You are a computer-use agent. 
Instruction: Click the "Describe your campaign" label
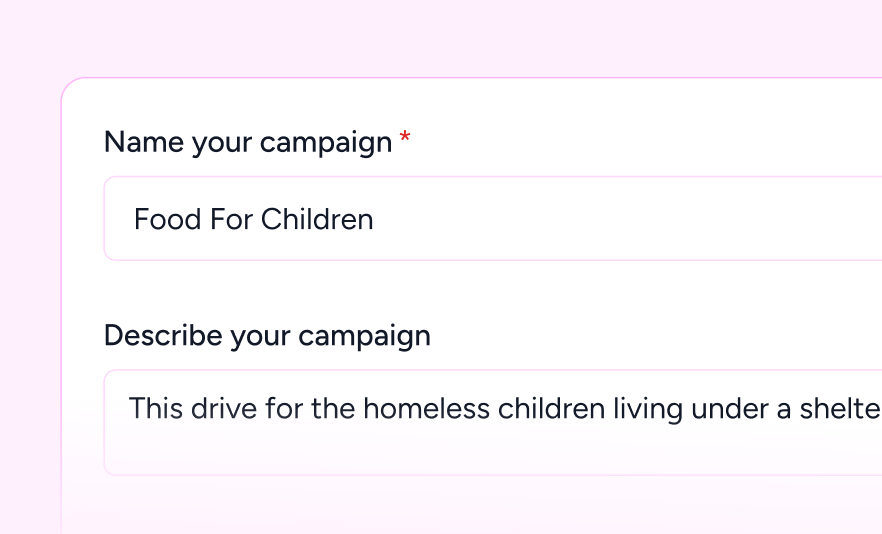pyautogui.click(x=267, y=336)
